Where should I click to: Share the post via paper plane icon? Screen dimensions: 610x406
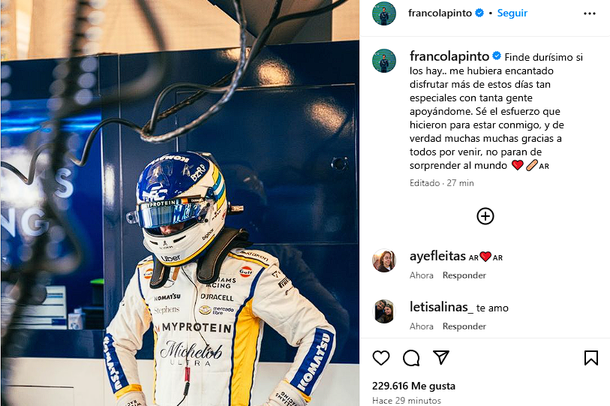coord(441,357)
